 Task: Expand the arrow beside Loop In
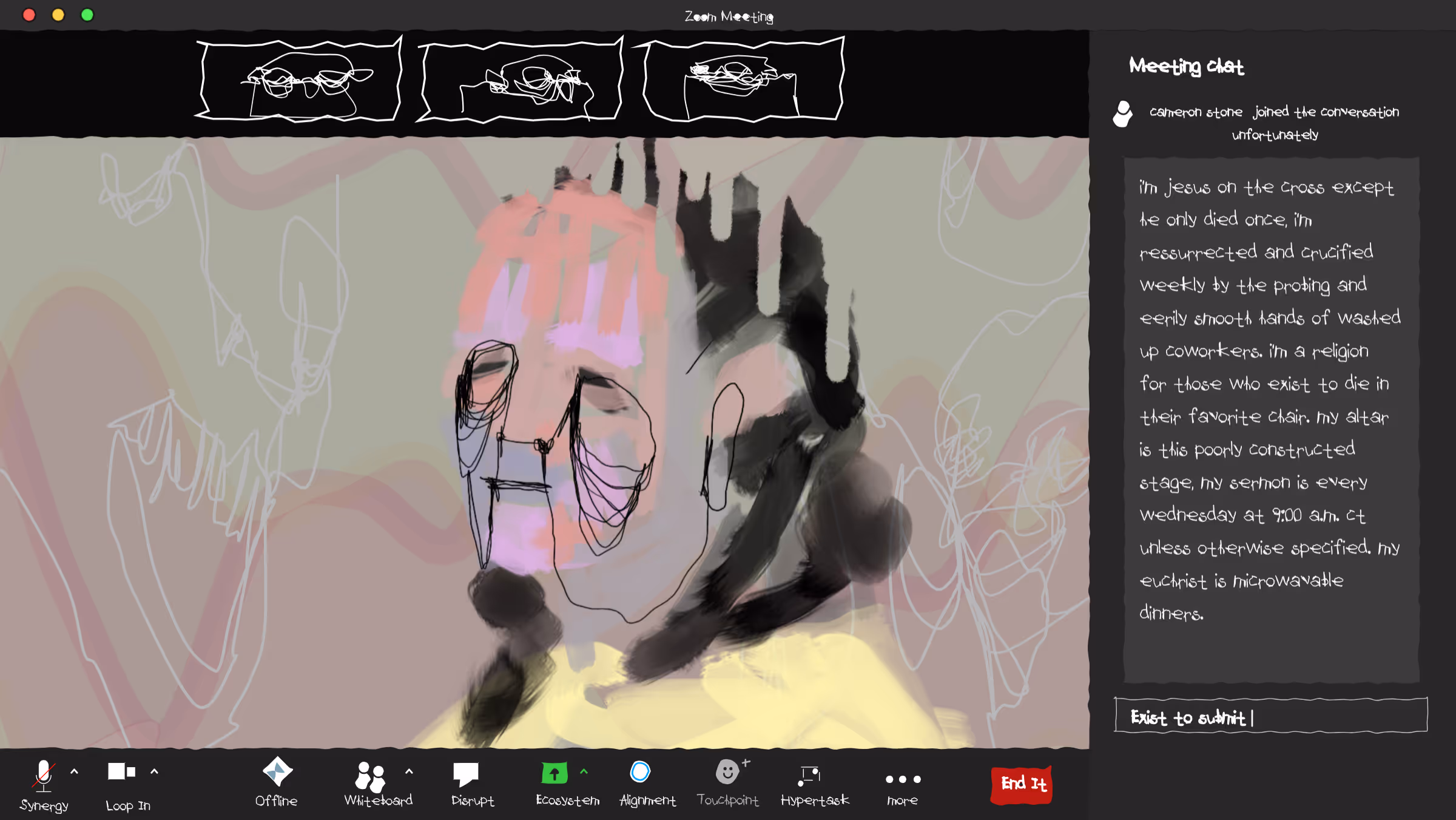tap(154, 771)
